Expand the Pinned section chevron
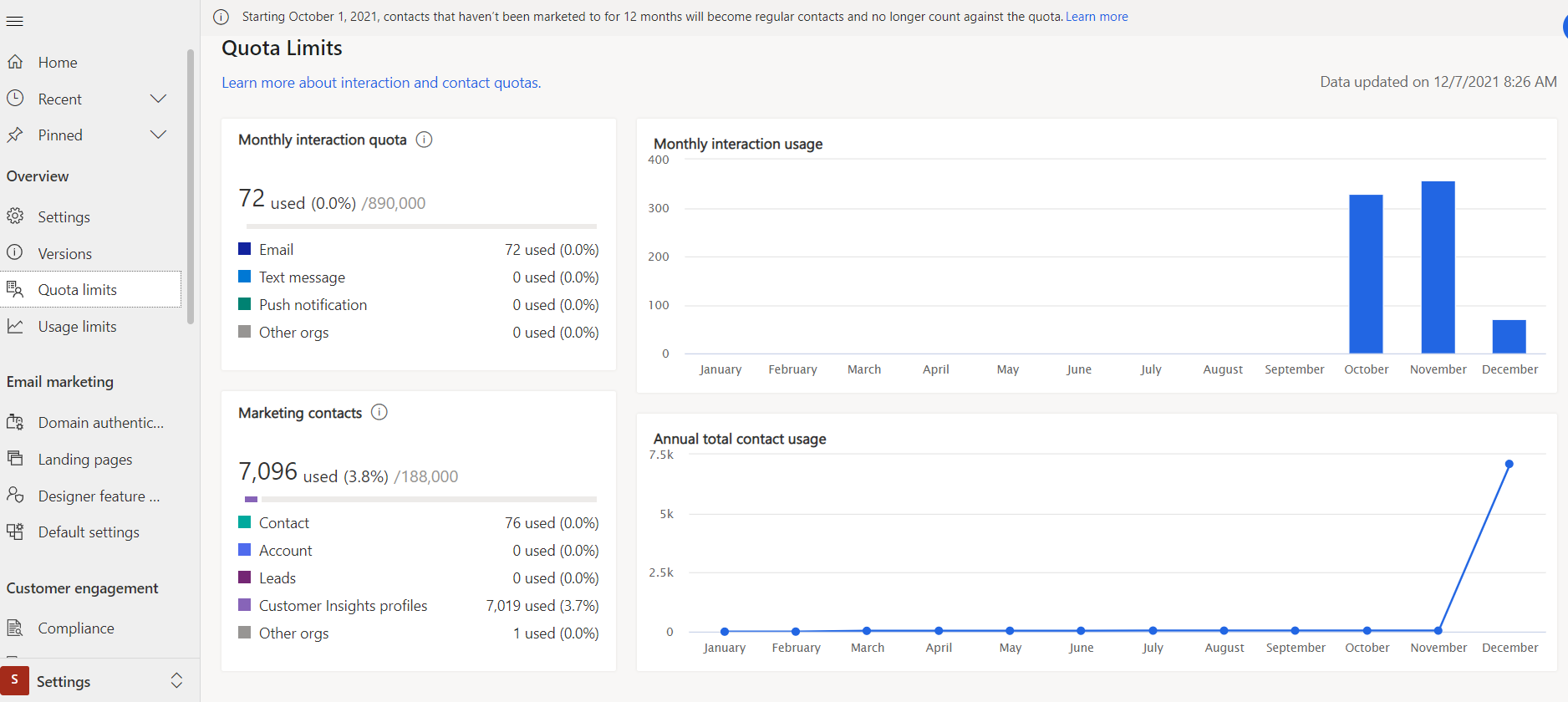This screenshot has width=1568, height=702. [158, 135]
